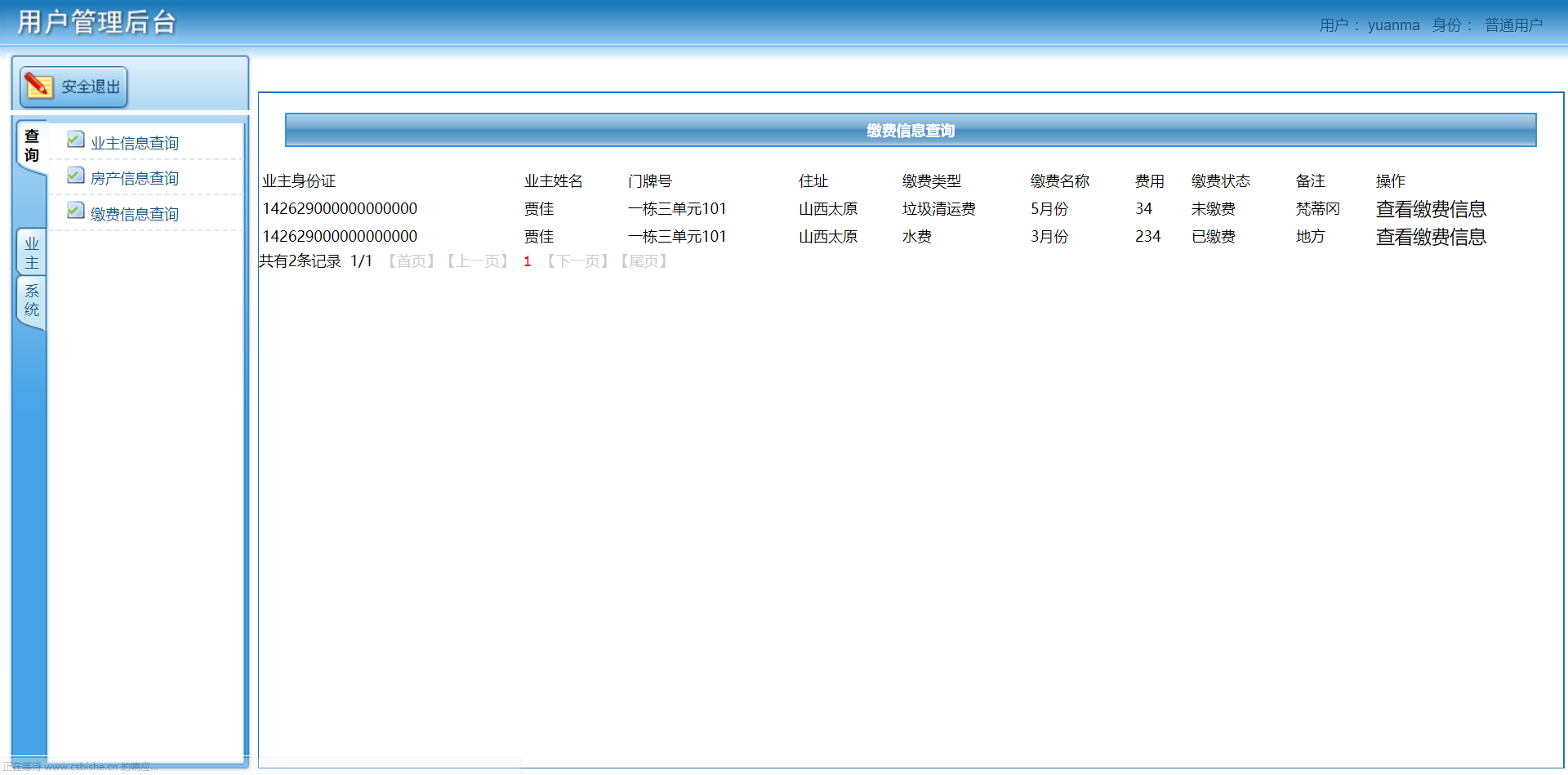
Task: Click 尾页 pagination link
Action: tap(644, 261)
